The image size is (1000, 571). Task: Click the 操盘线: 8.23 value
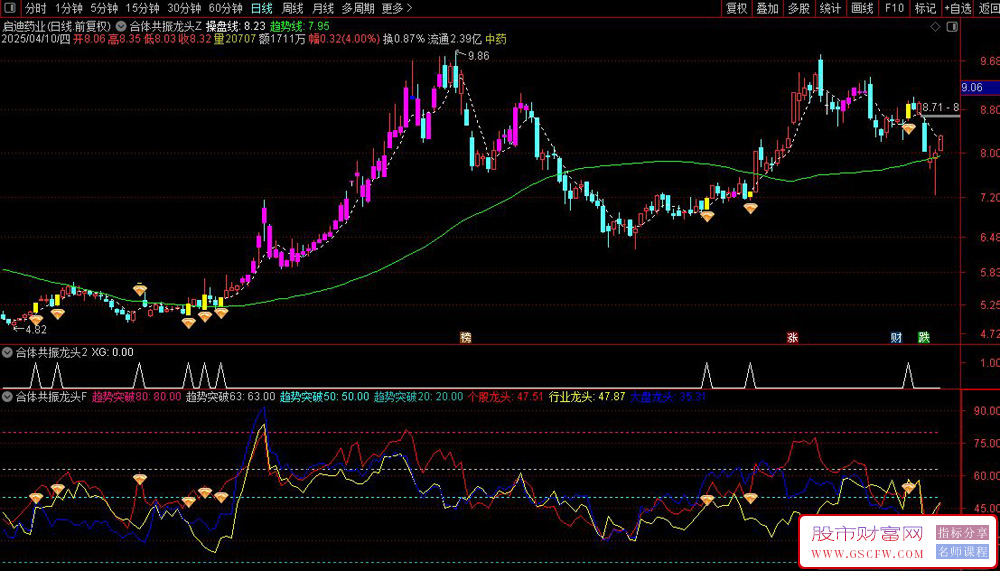[x=235, y=27]
